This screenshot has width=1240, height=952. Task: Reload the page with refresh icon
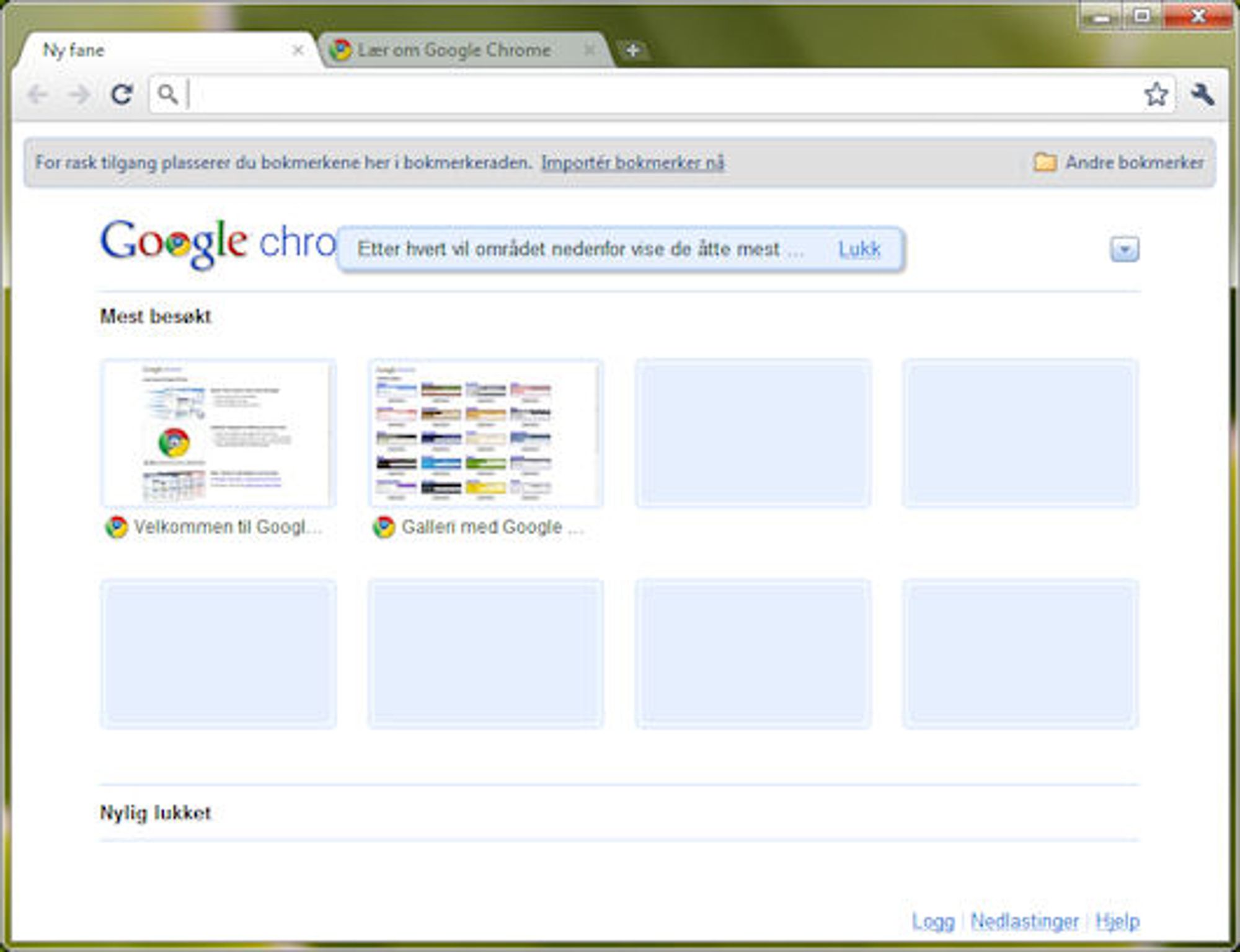(x=122, y=94)
